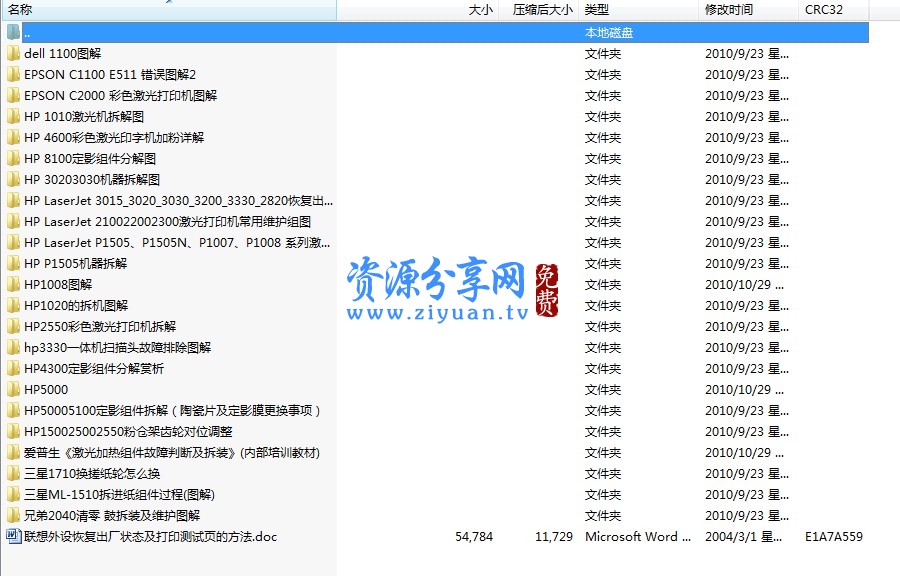Click the 兄弟2040清零 鼓拆装及维护图解 folder icon
The width and height of the screenshot is (900, 576).
point(13,515)
